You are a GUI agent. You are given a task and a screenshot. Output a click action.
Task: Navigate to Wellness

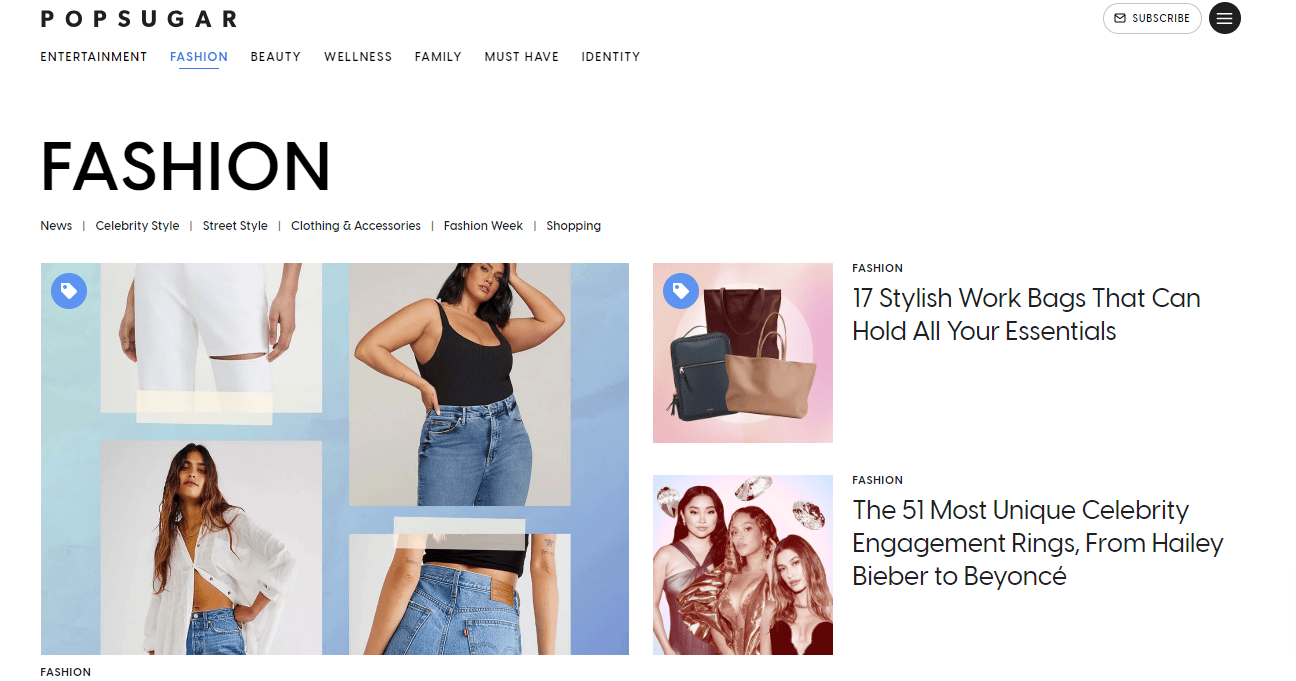coord(358,57)
